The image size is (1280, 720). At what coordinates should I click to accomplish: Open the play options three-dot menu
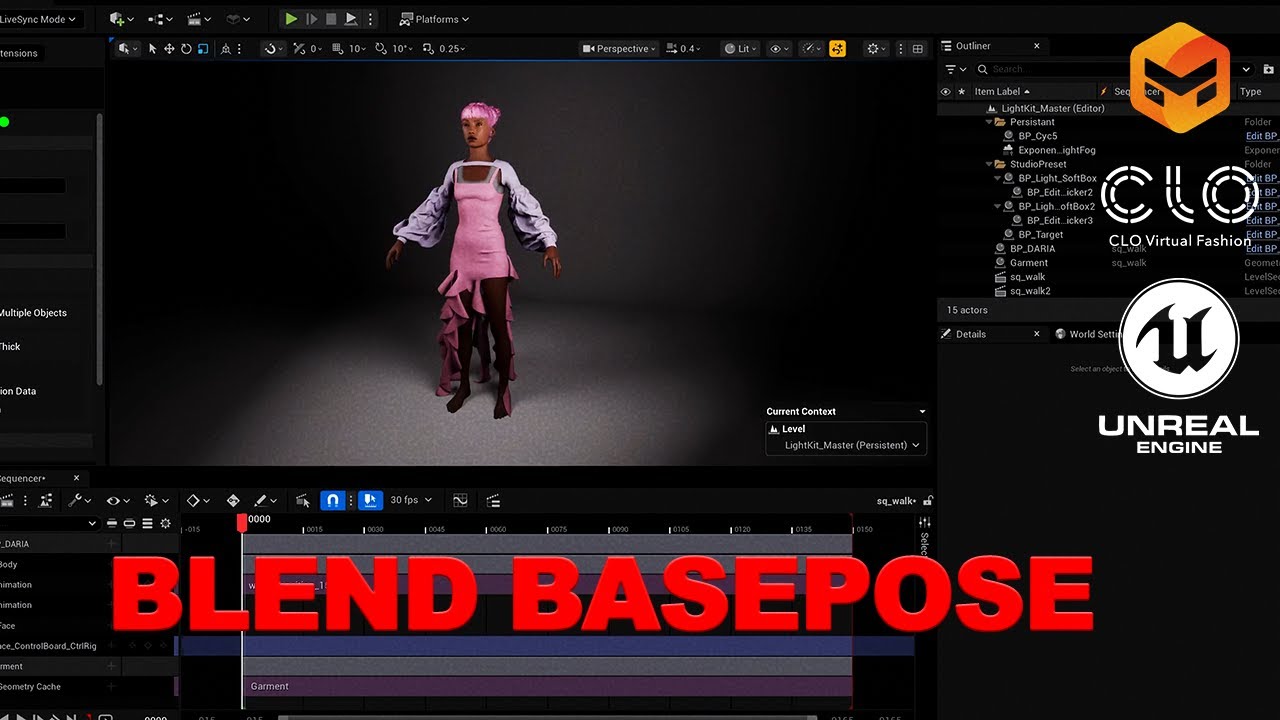tap(371, 19)
